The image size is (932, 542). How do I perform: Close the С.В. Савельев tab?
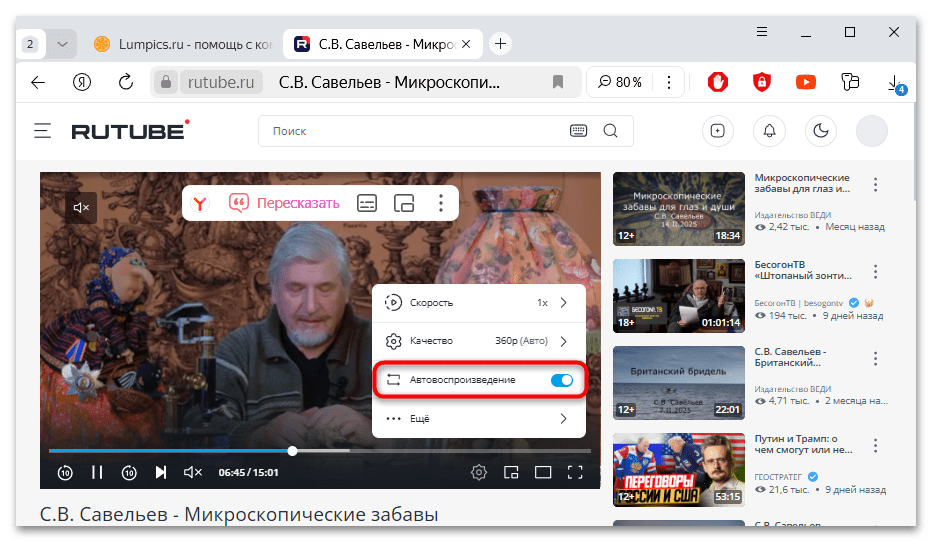pyautogui.click(x=467, y=44)
